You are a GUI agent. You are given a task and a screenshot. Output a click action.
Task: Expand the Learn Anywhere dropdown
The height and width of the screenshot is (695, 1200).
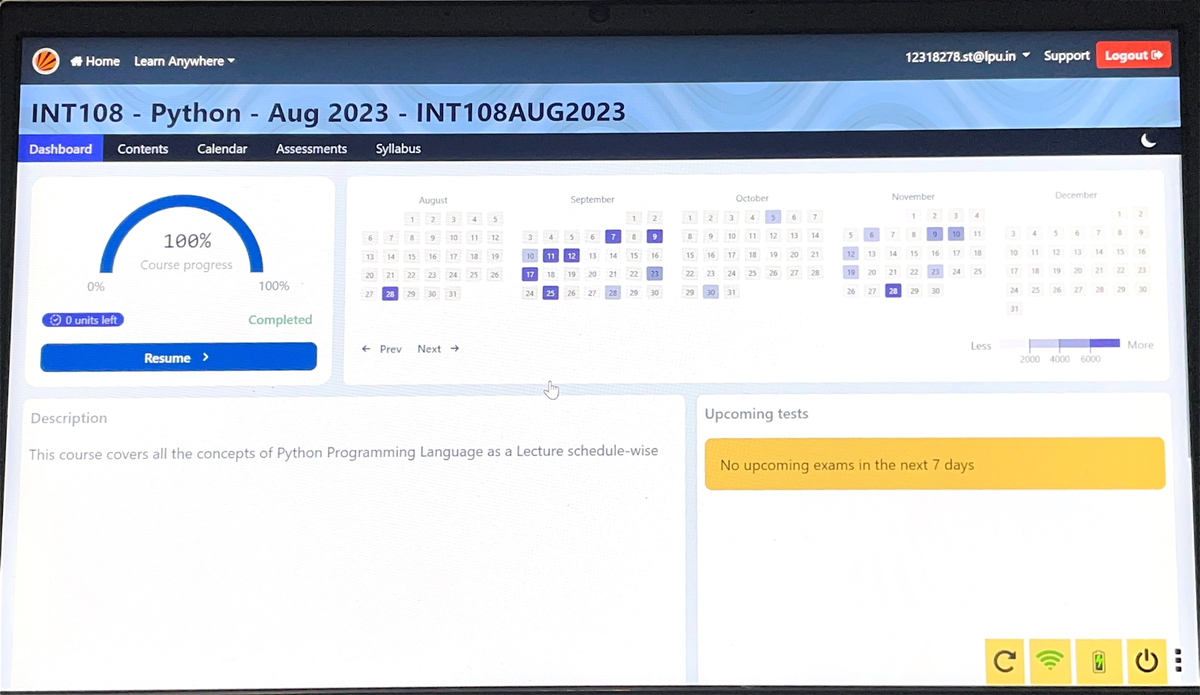coord(184,61)
